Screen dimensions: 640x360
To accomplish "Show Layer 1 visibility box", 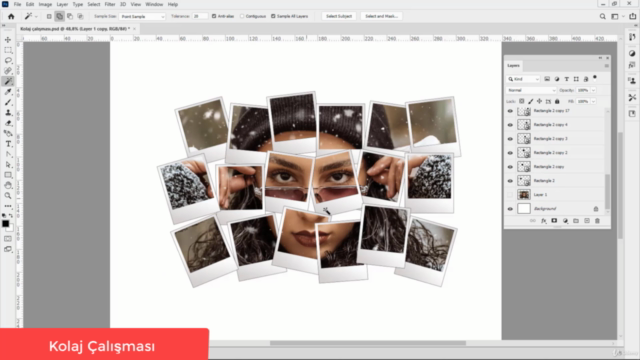I will 510,195.
